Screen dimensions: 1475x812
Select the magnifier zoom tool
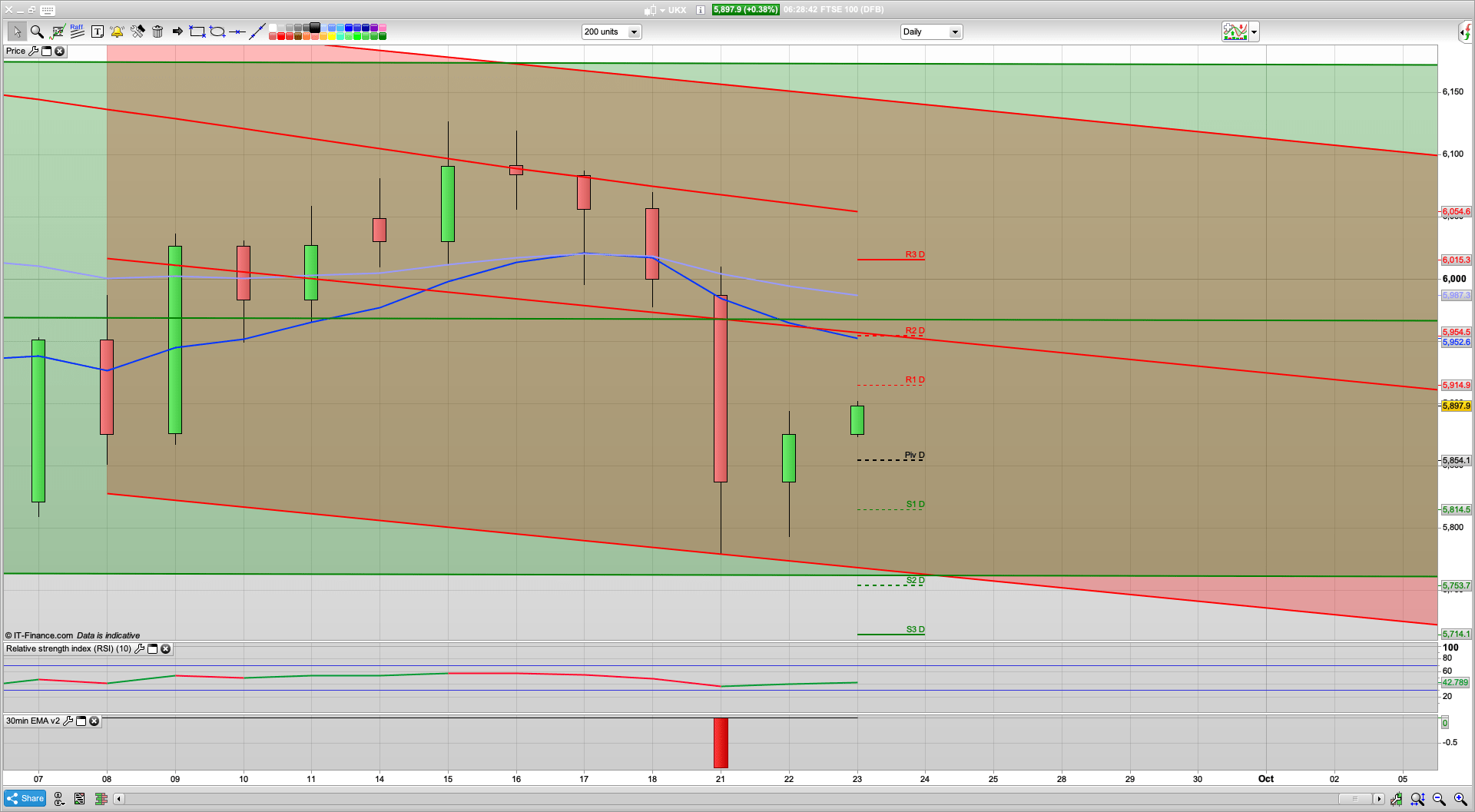tap(35, 31)
